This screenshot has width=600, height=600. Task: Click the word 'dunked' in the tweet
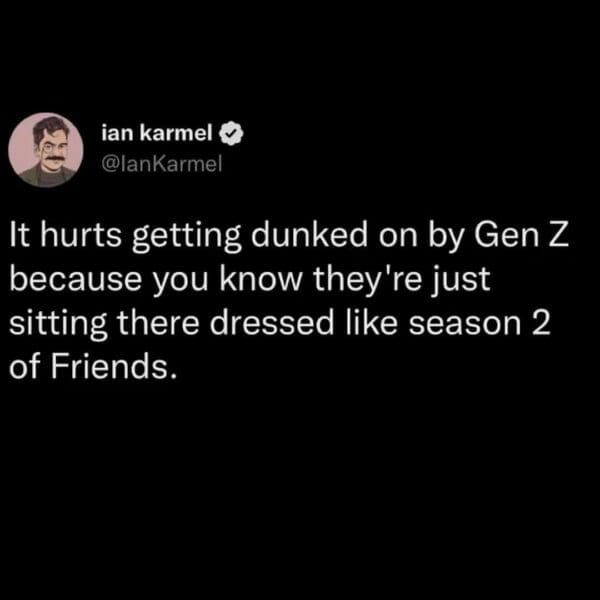point(309,234)
